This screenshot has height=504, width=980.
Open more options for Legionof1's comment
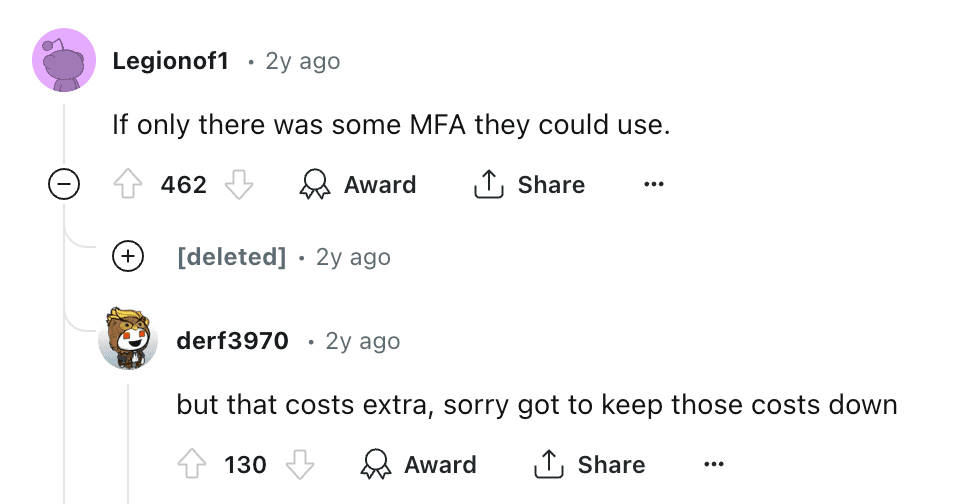click(654, 185)
